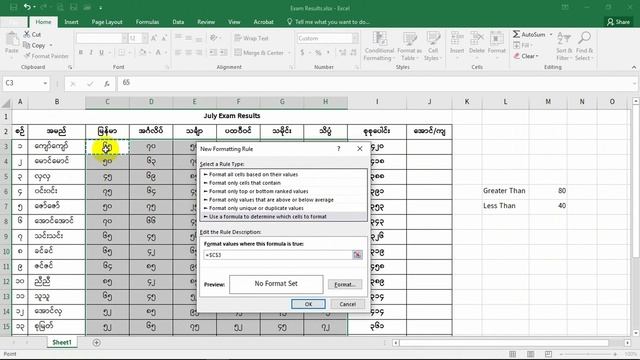
Task: Open Sort & Filter menu
Action: tap(563, 46)
